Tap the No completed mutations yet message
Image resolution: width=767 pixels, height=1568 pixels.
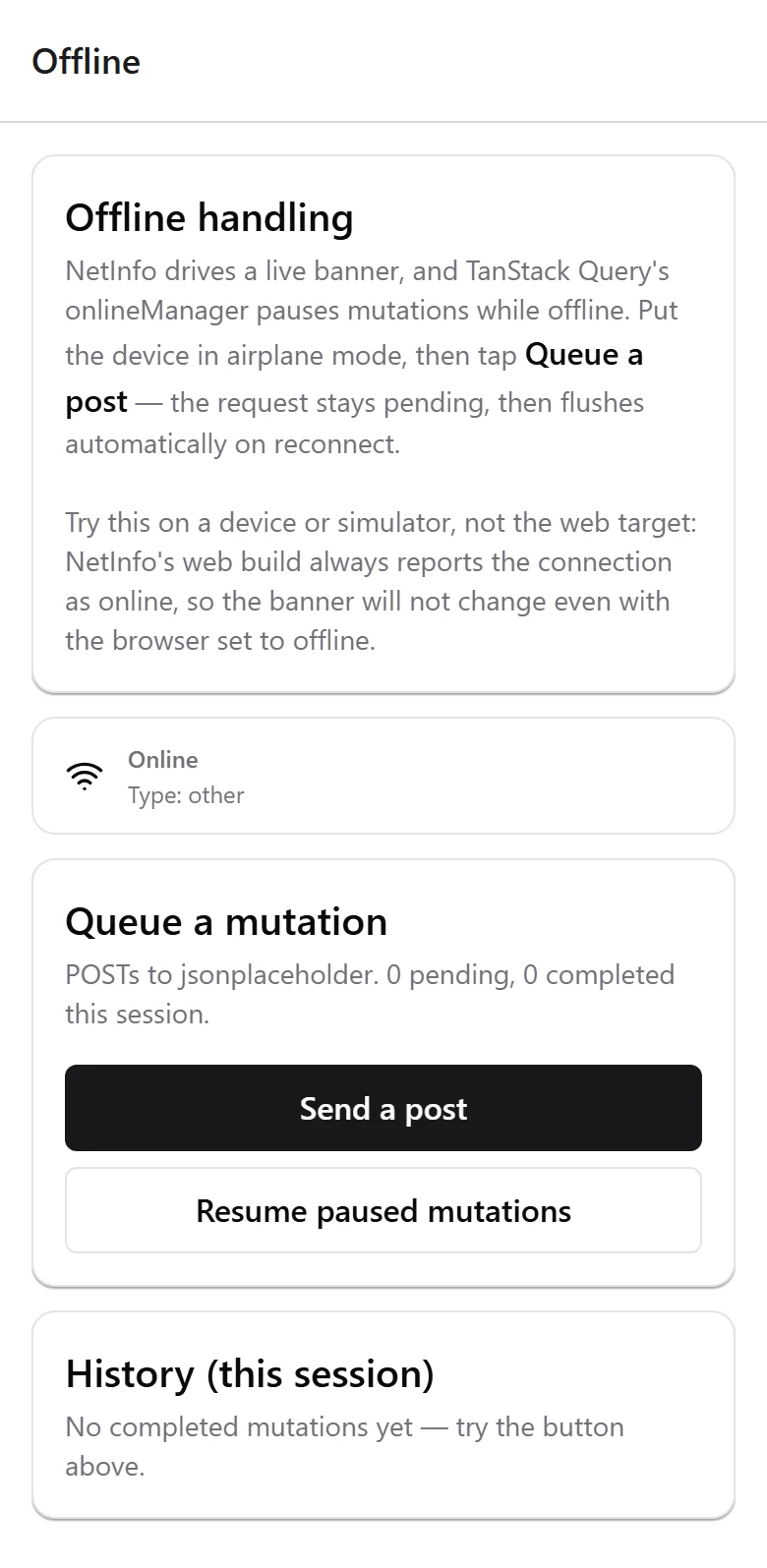click(344, 1446)
